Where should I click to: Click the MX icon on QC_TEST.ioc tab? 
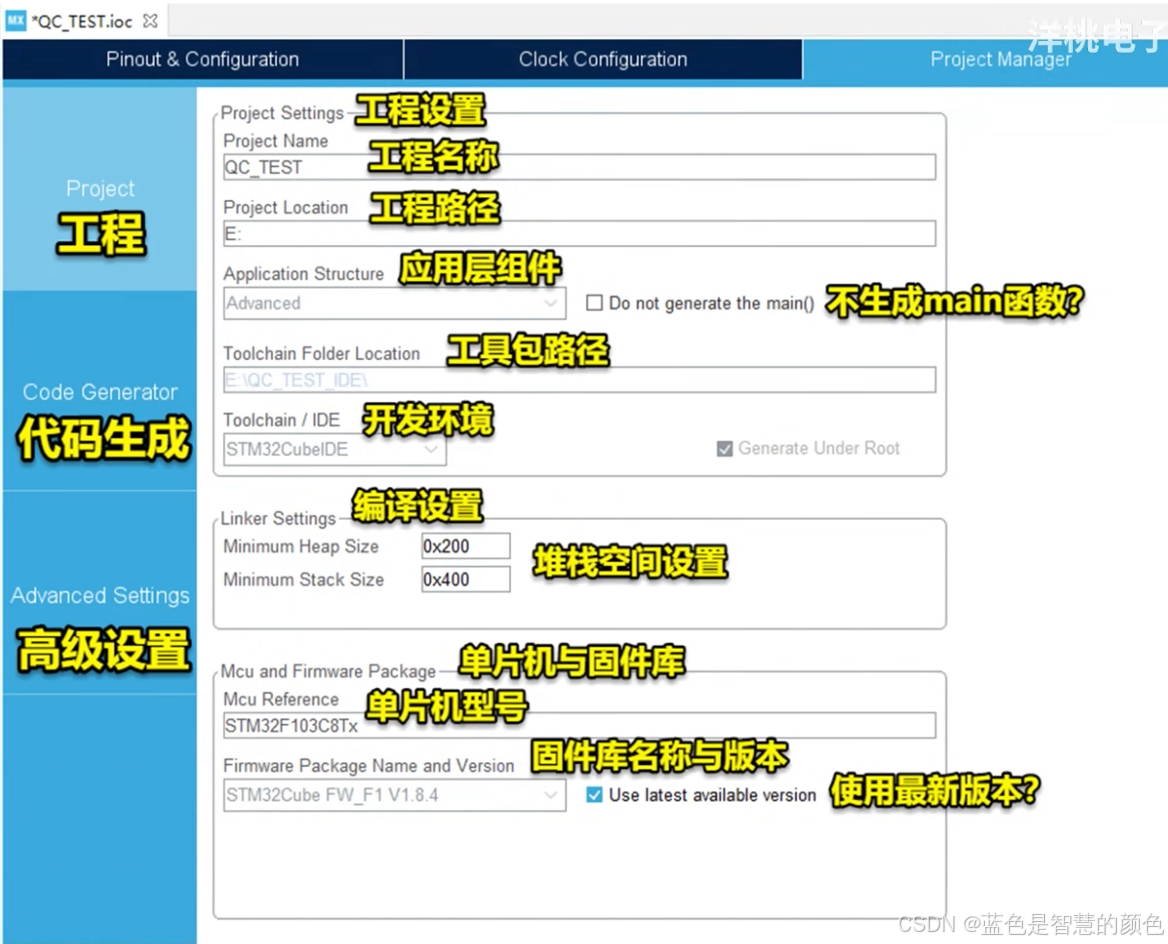16,21
